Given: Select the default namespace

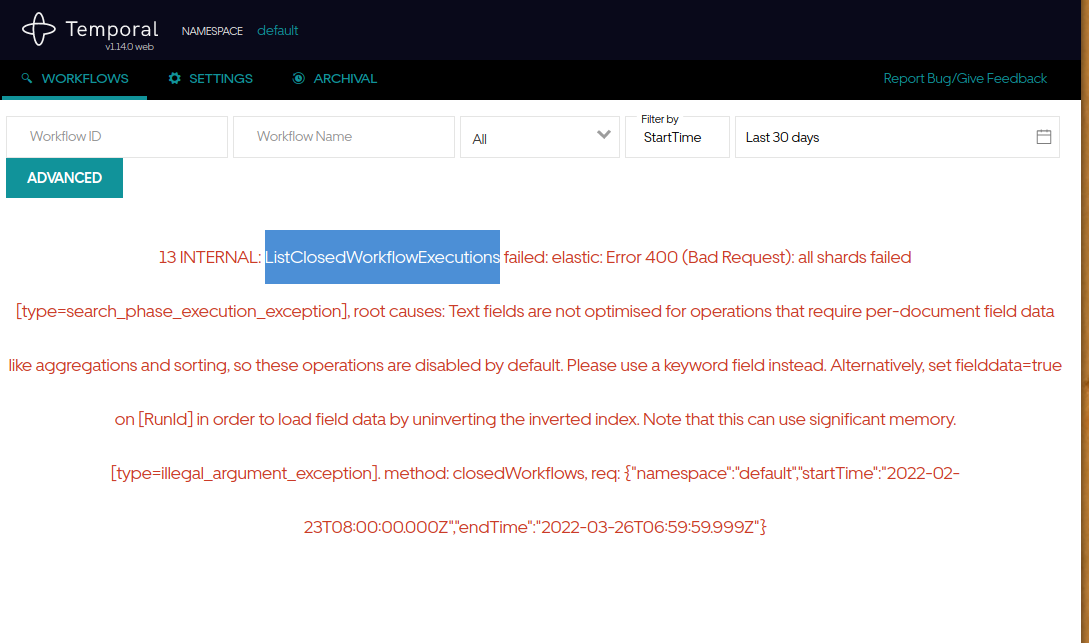Looking at the screenshot, I should tap(277, 30).
